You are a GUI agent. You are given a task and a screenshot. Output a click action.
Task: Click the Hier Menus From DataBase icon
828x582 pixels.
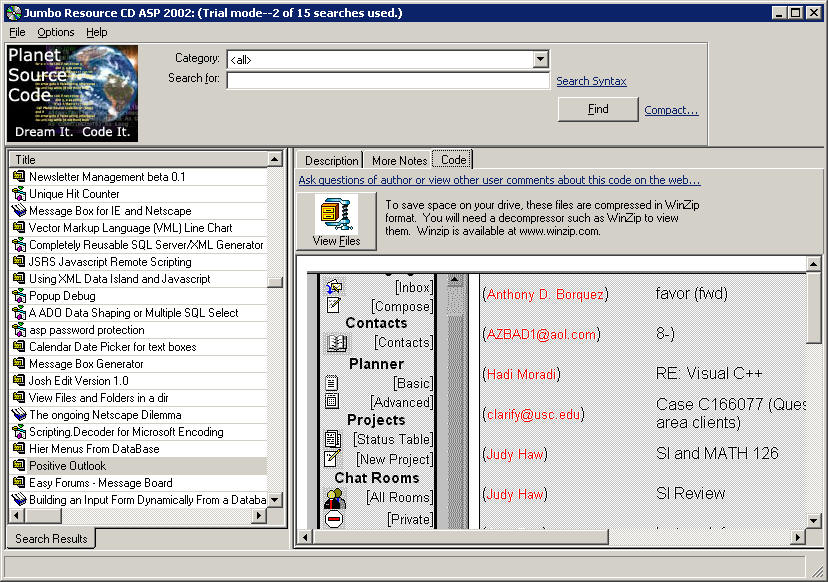point(19,448)
